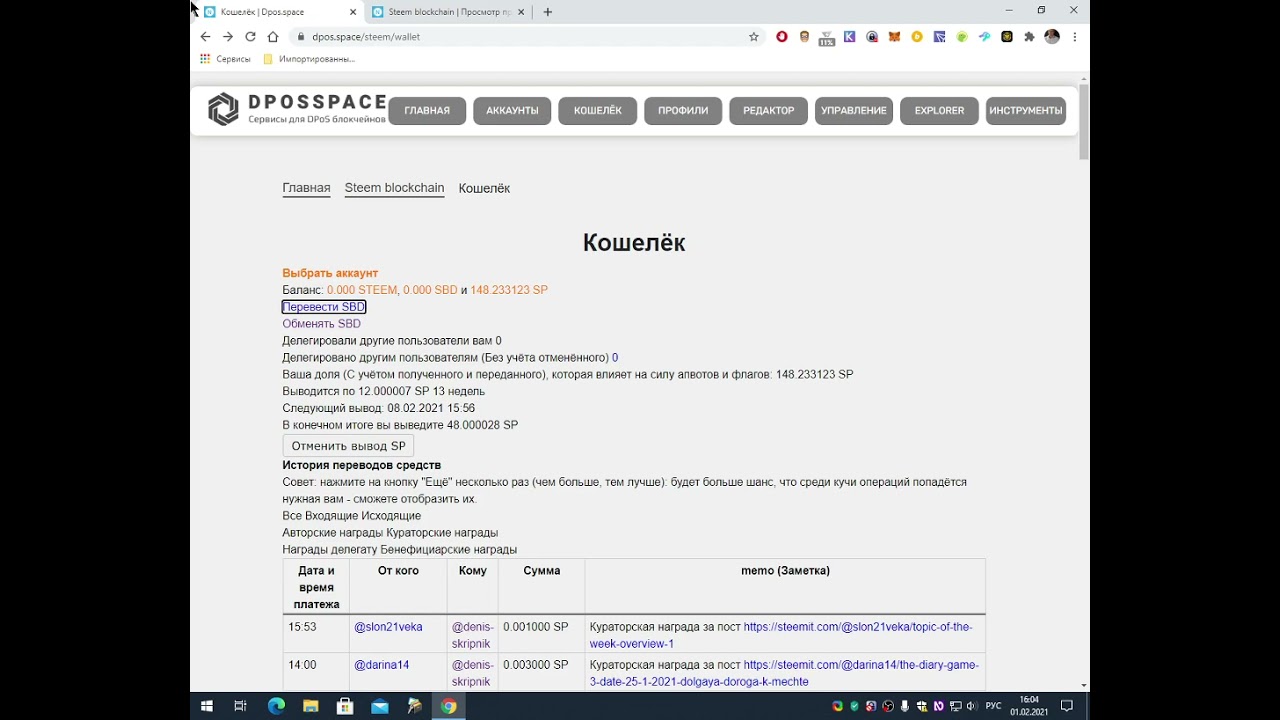The height and width of the screenshot is (720, 1280).
Task: Close the Steem blockchain tab
Action: pos(523,12)
